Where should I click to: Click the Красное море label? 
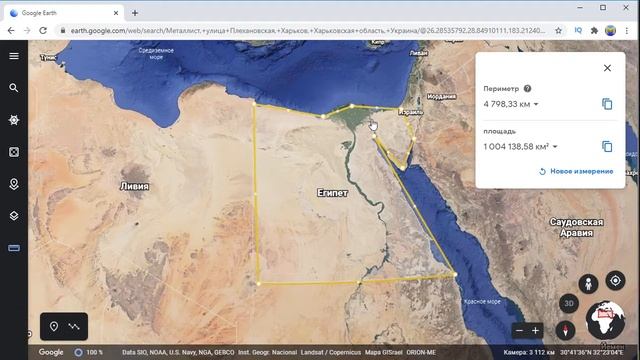pyautogui.click(x=482, y=302)
